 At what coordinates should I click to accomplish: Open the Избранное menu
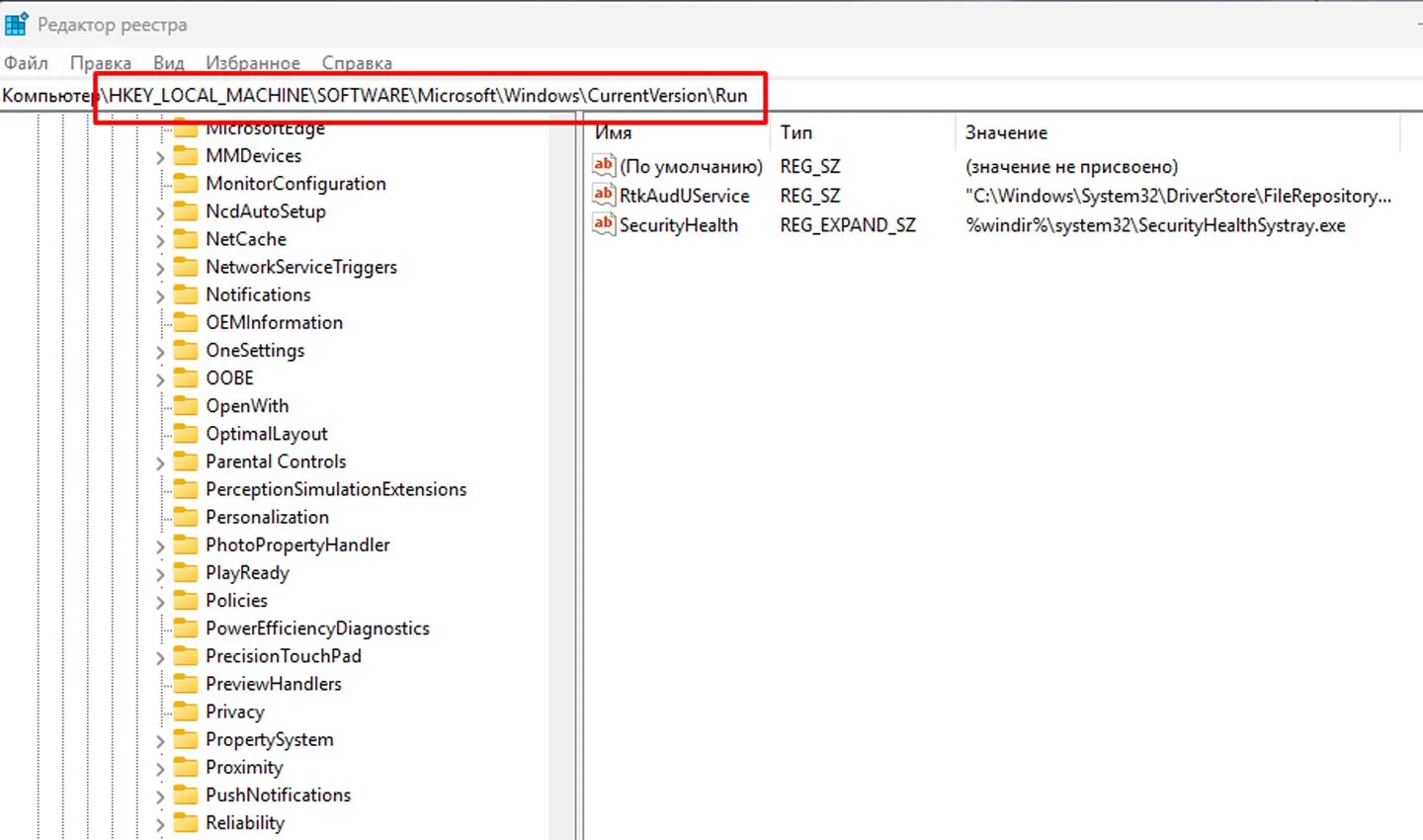[x=253, y=63]
